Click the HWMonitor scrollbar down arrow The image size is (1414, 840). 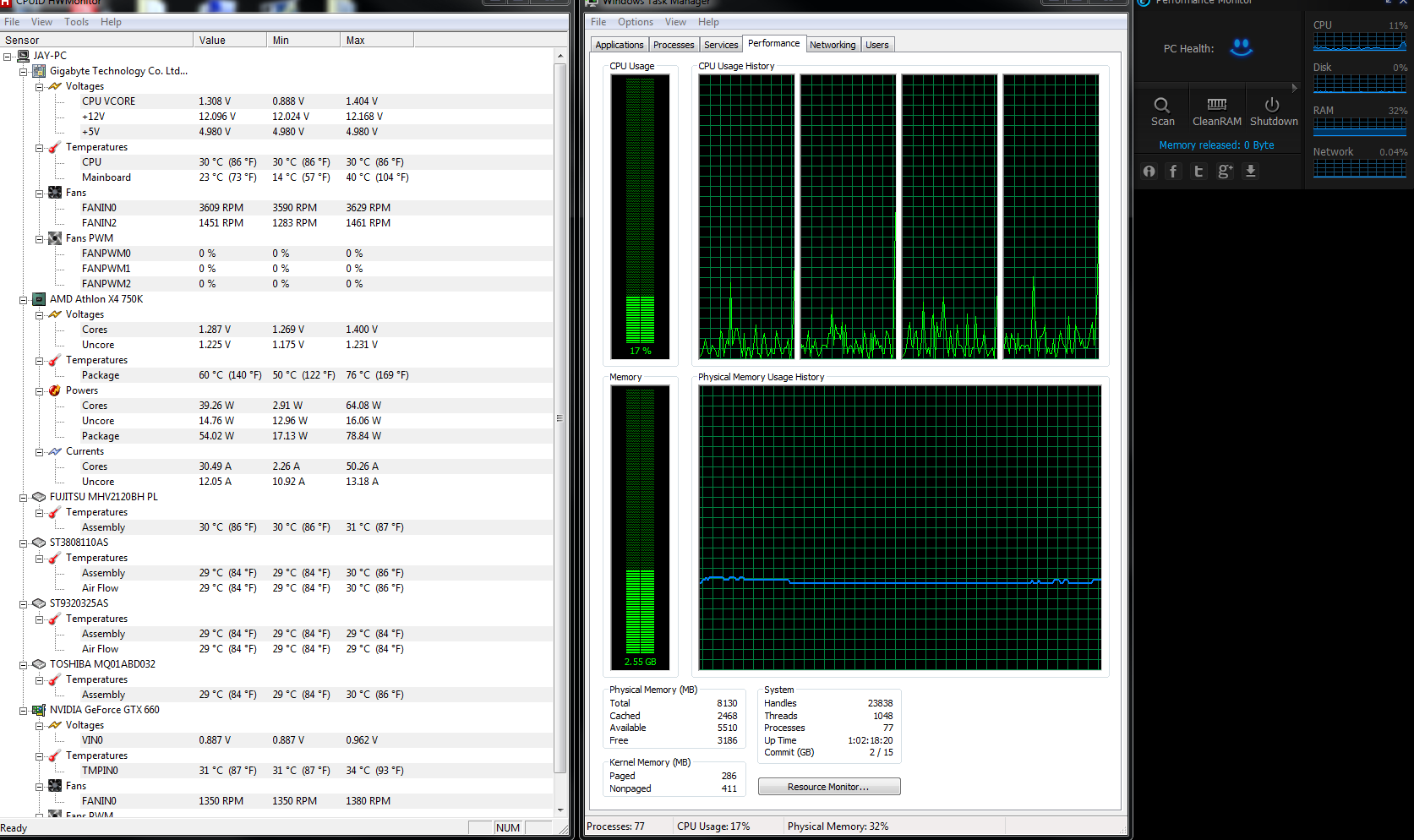pyautogui.click(x=560, y=810)
